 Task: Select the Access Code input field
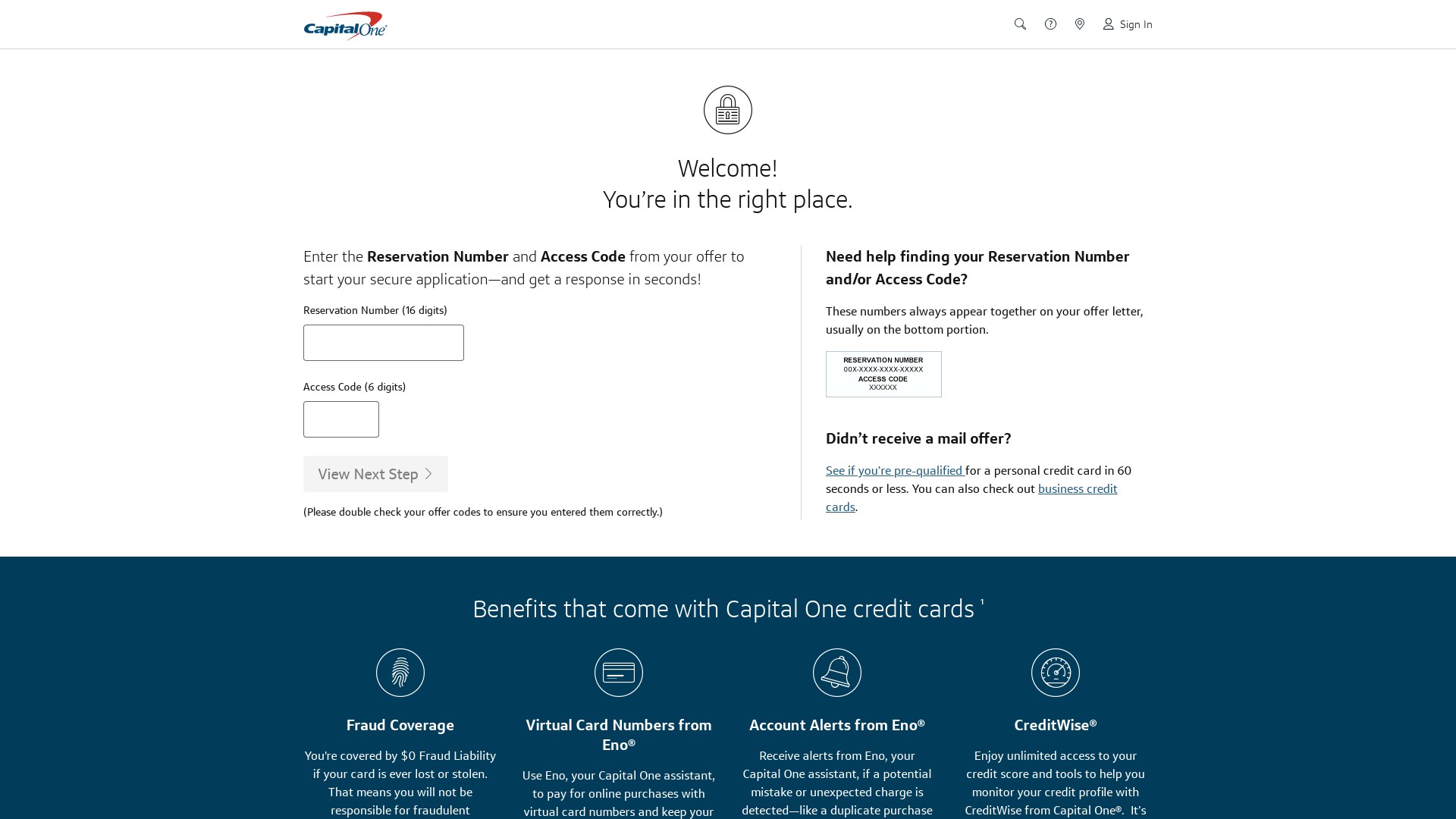(341, 419)
